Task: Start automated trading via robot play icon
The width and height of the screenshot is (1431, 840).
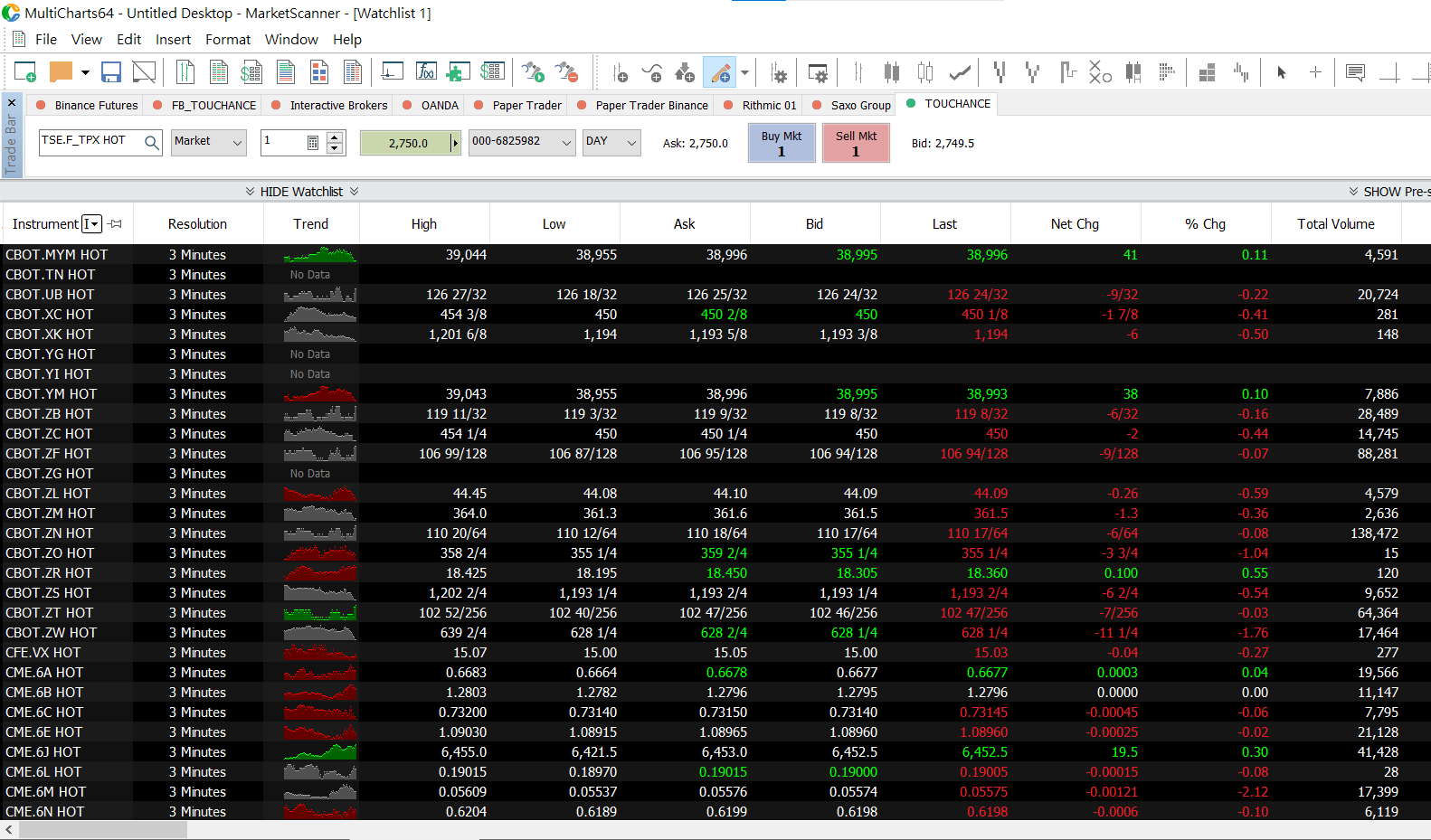Action: pyautogui.click(x=533, y=72)
